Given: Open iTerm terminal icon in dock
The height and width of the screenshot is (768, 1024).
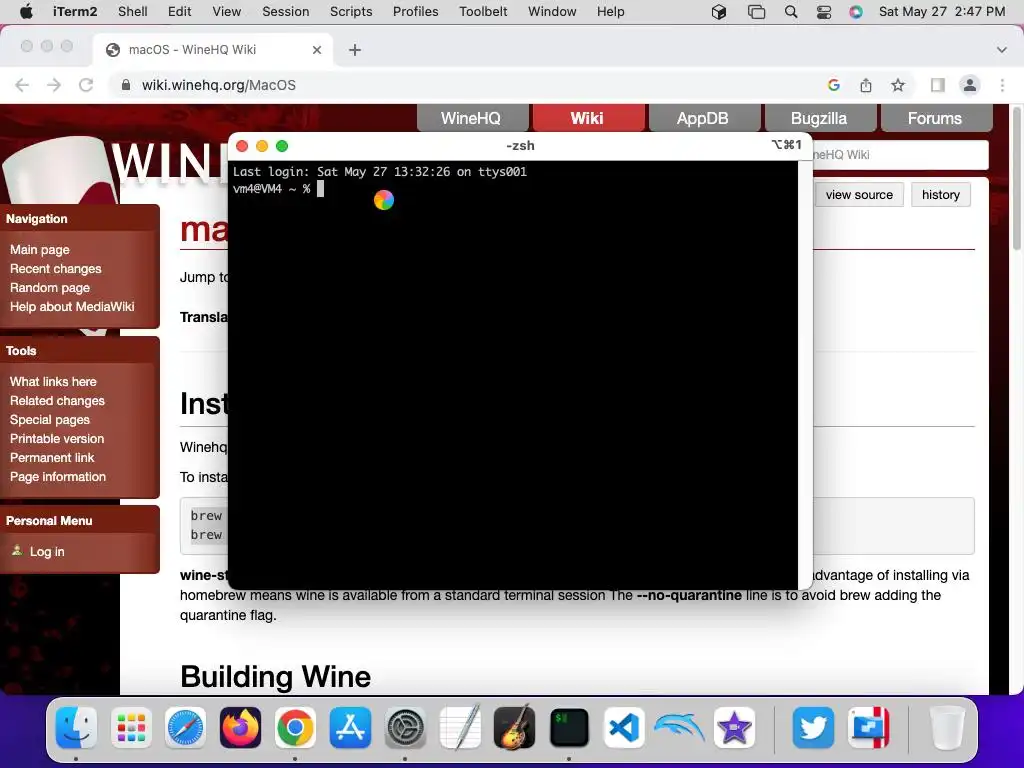Looking at the screenshot, I should pyautogui.click(x=569, y=727).
